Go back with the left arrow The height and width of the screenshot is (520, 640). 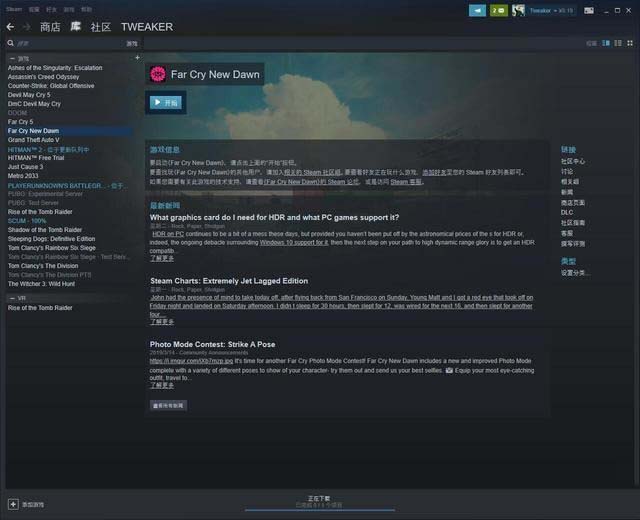pyautogui.click(x=10, y=27)
